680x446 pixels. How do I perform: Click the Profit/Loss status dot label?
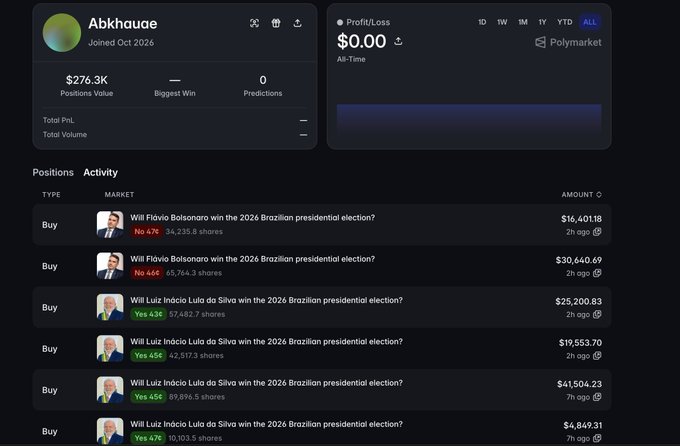[363, 22]
